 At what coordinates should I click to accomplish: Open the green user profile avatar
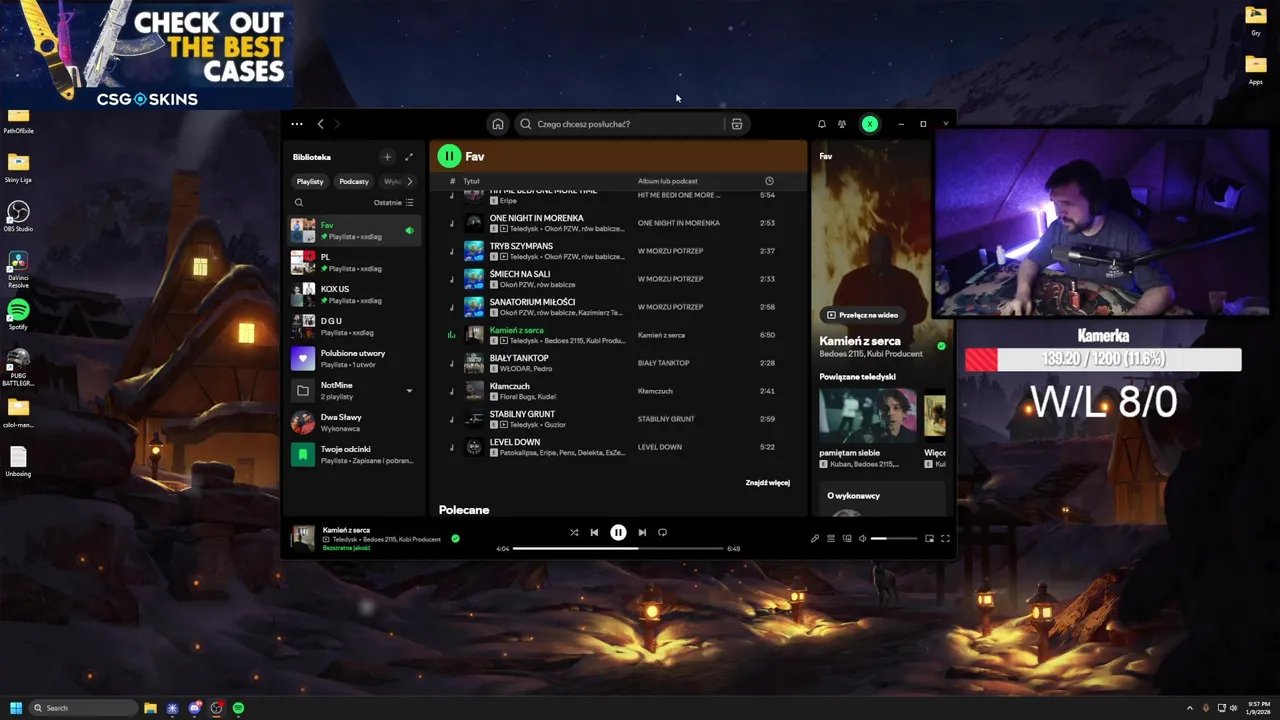(x=870, y=124)
